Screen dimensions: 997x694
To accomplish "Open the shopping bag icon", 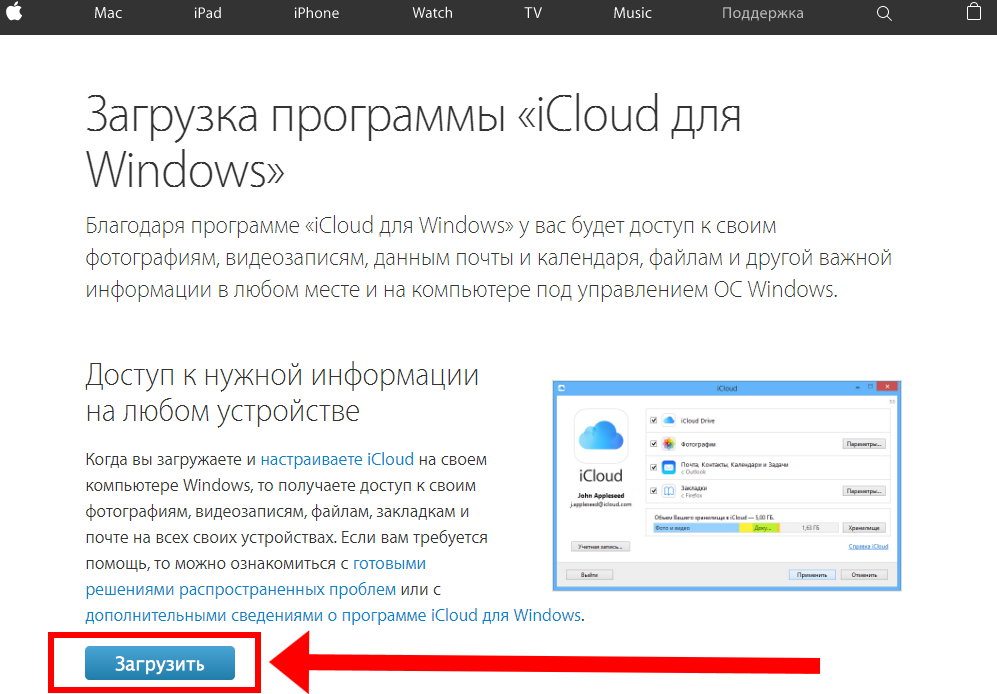I will (974, 13).
